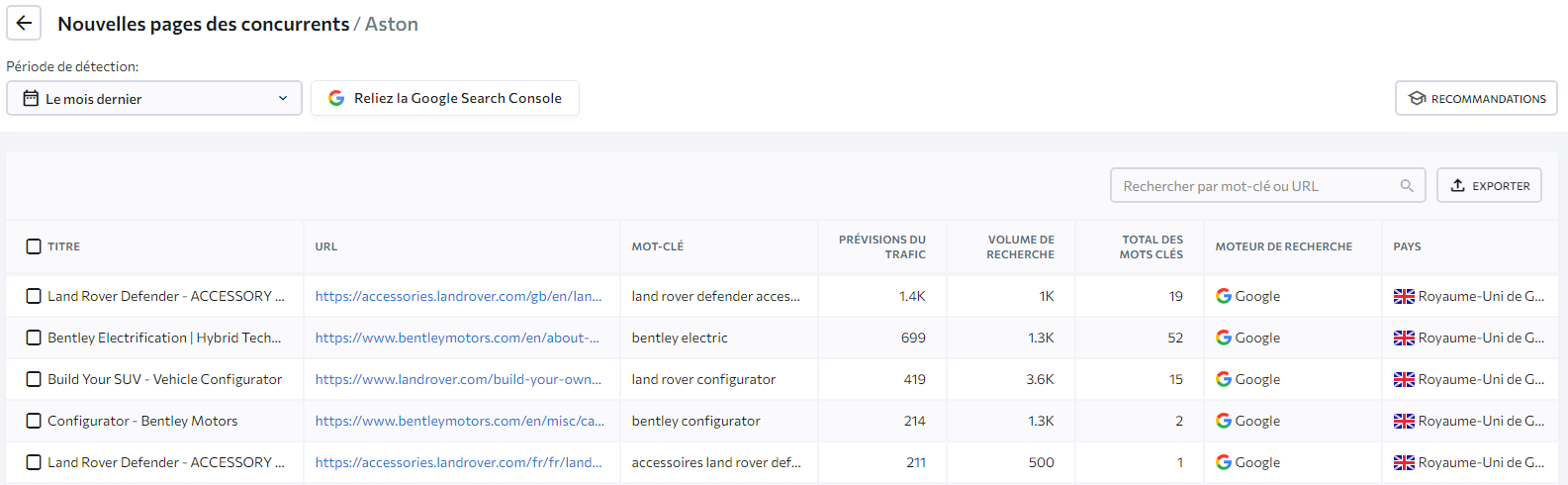The height and width of the screenshot is (485, 1568).
Task: Check the first Land Rover Defender row checkbox
Action: coord(34,296)
